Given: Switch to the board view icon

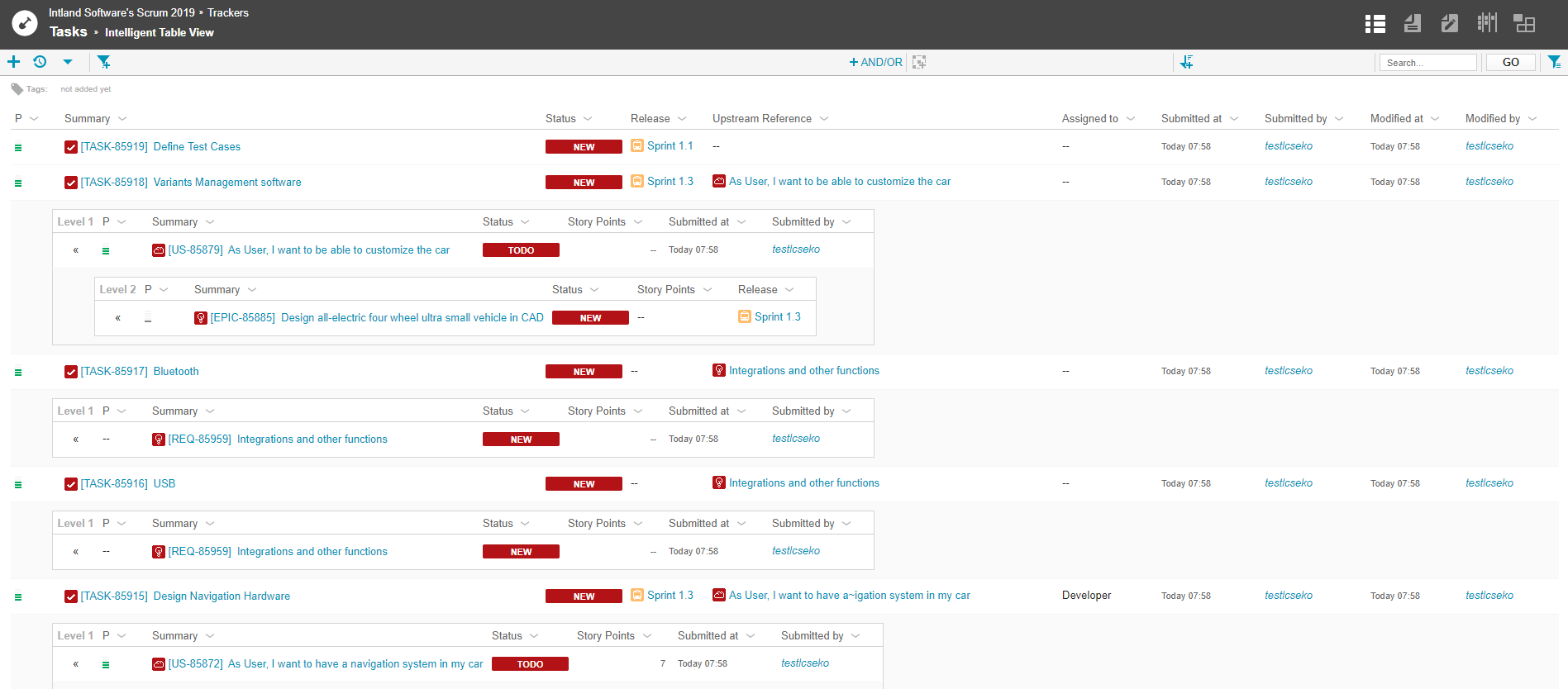Looking at the screenshot, I should coord(1487,23).
